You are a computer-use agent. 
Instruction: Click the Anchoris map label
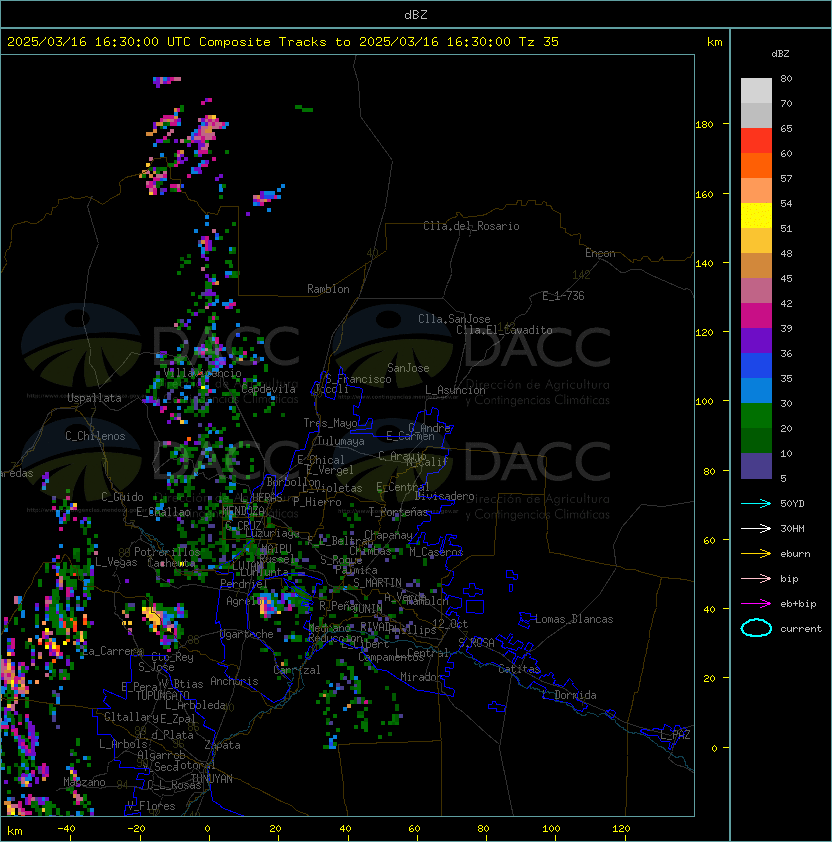(x=234, y=681)
